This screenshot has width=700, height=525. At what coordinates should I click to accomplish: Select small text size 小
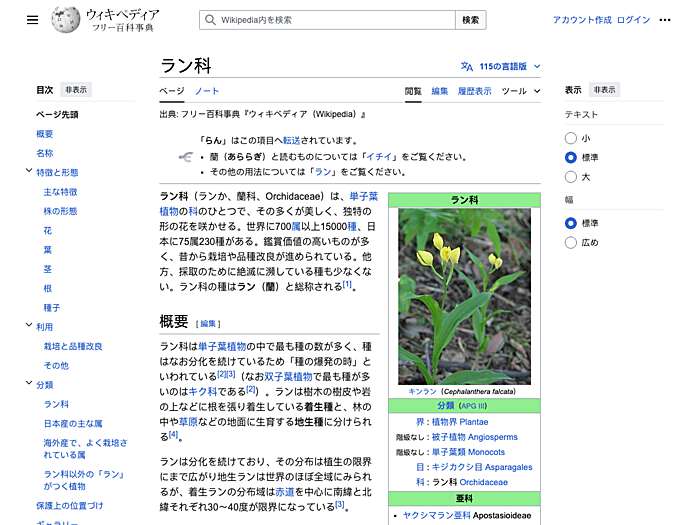tap(571, 138)
